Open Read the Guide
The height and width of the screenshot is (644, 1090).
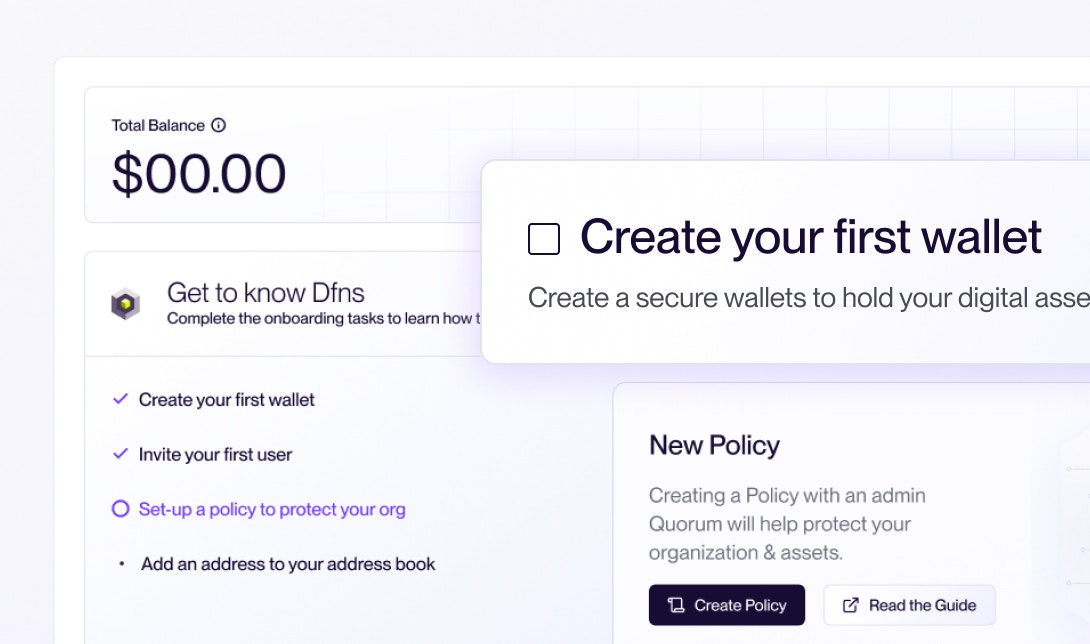pyautogui.click(x=909, y=605)
